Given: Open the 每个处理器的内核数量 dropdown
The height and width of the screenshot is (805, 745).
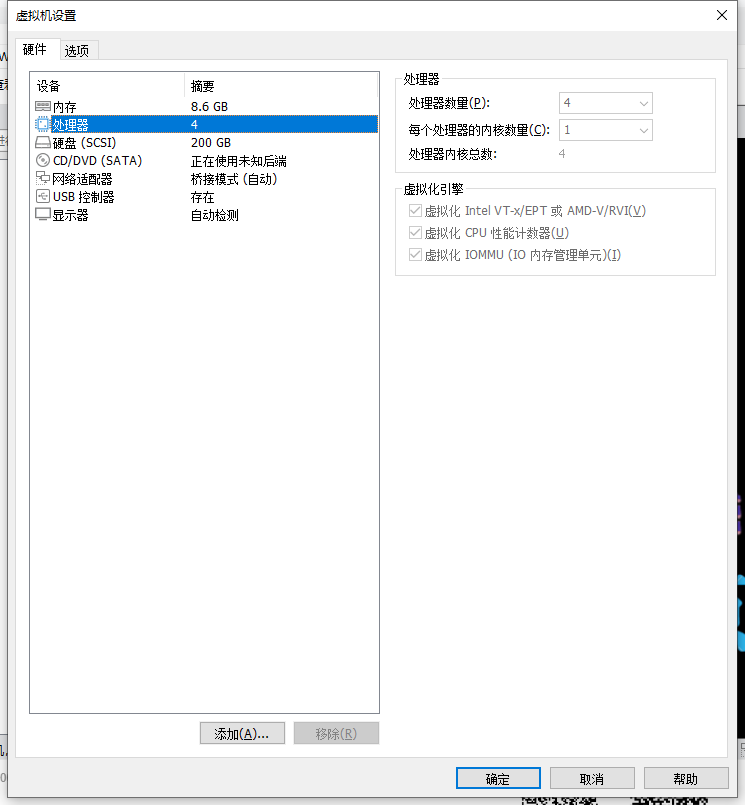Looking at the screenshot, I should coord(605,130).
